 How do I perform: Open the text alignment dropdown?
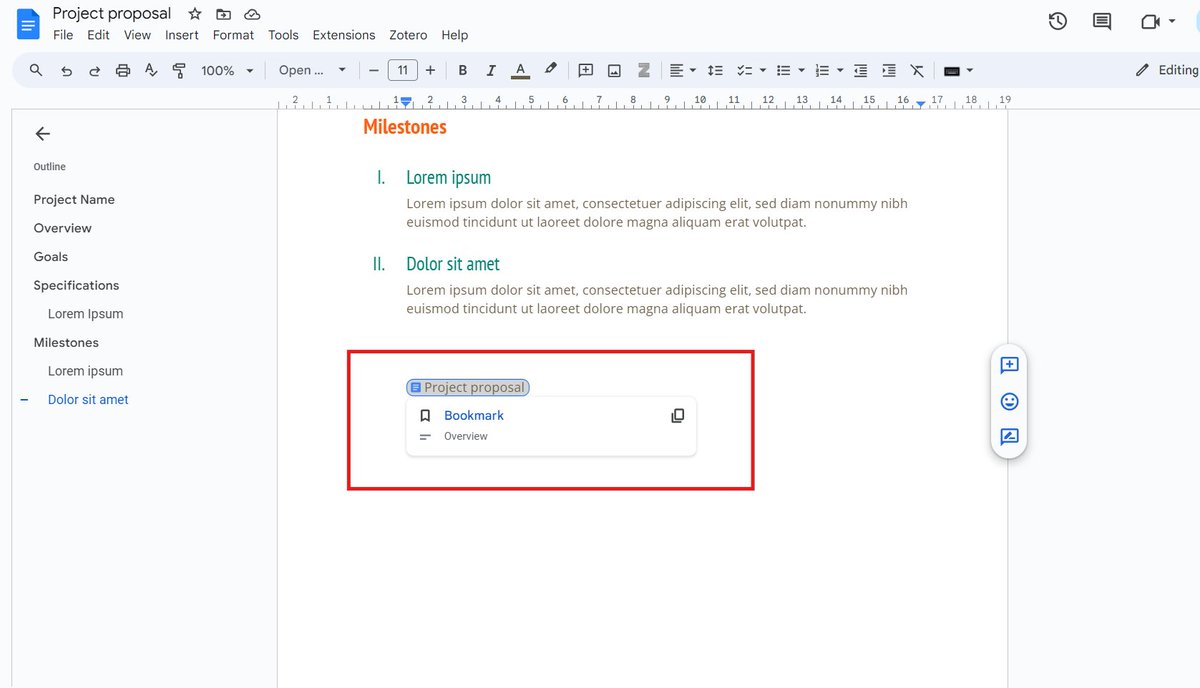[x=682, y=70]
